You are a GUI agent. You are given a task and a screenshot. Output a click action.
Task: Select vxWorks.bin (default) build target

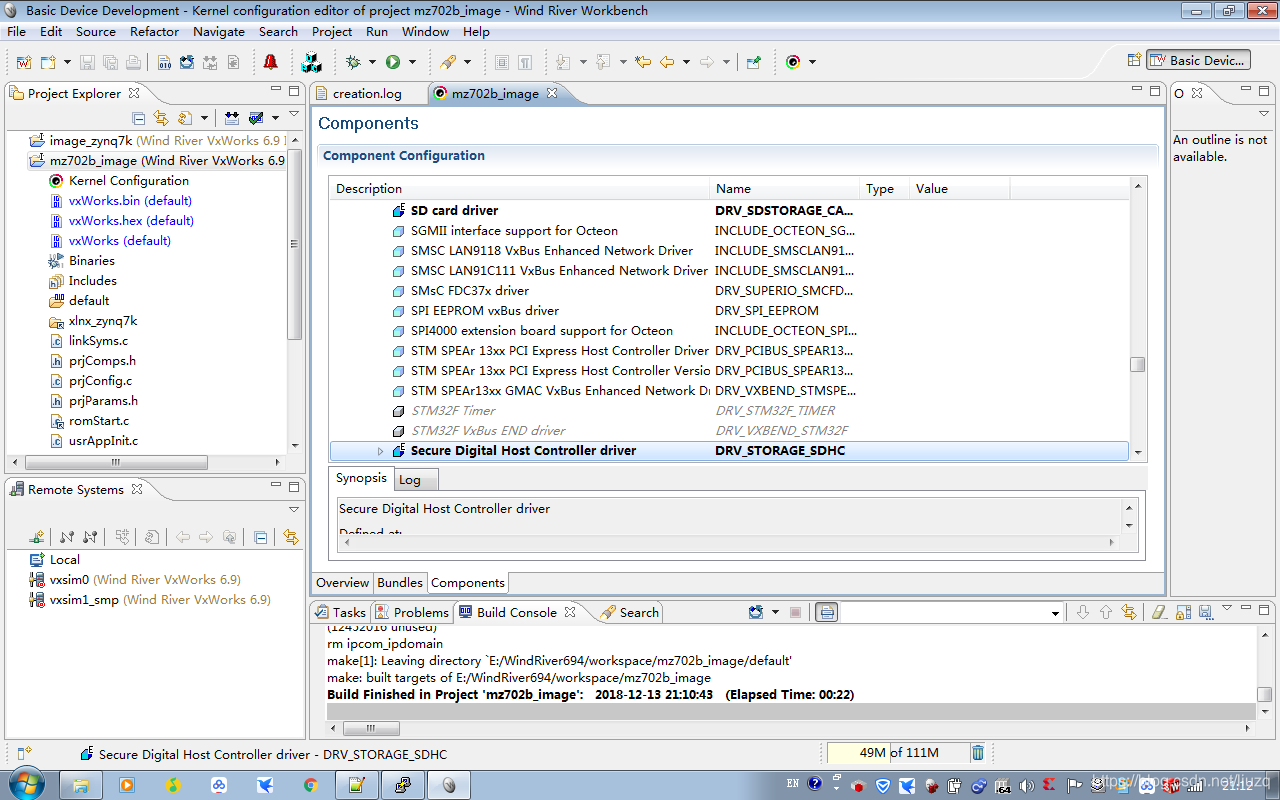130,201
